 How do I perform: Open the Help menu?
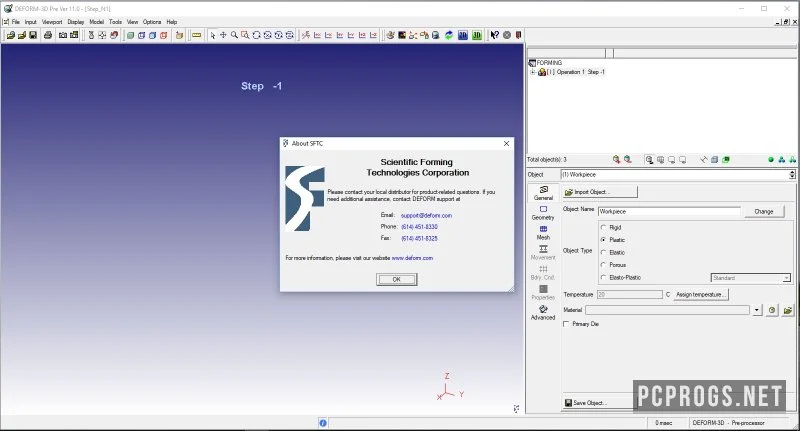point(171,22)
